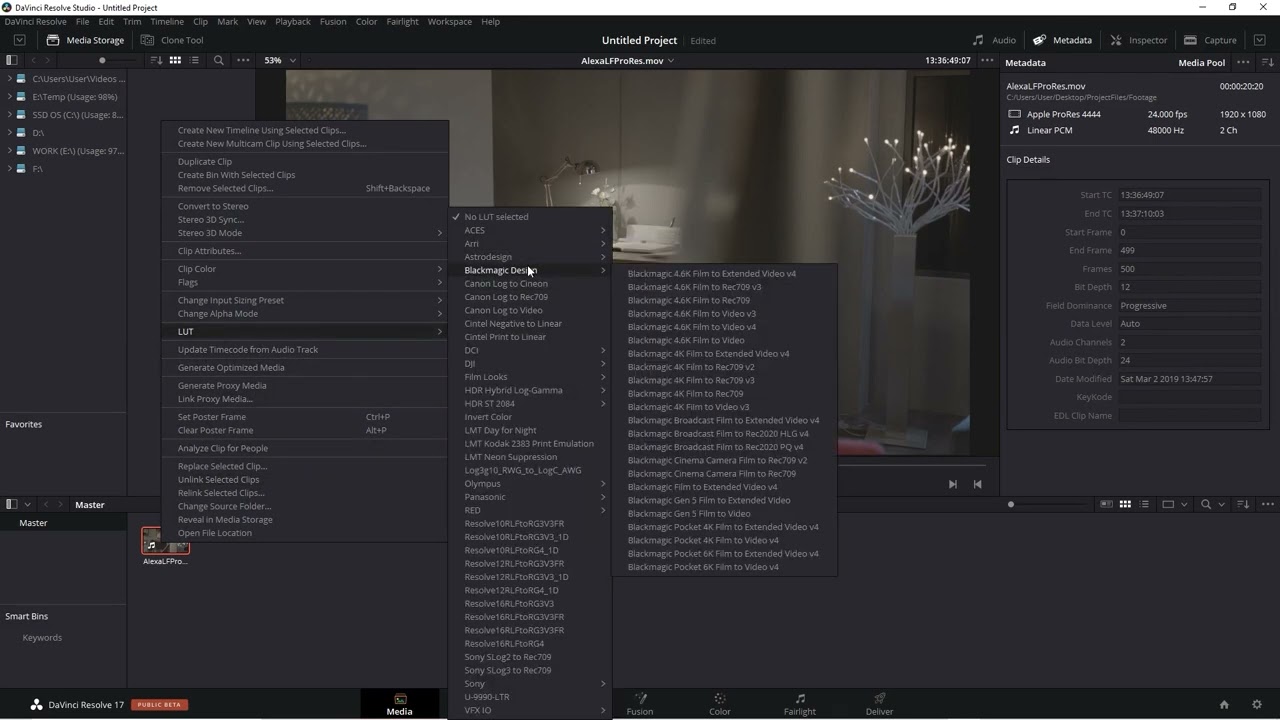The image size is (1280, 720).
Task: Go to the Color page
Action: click(720, 704)
